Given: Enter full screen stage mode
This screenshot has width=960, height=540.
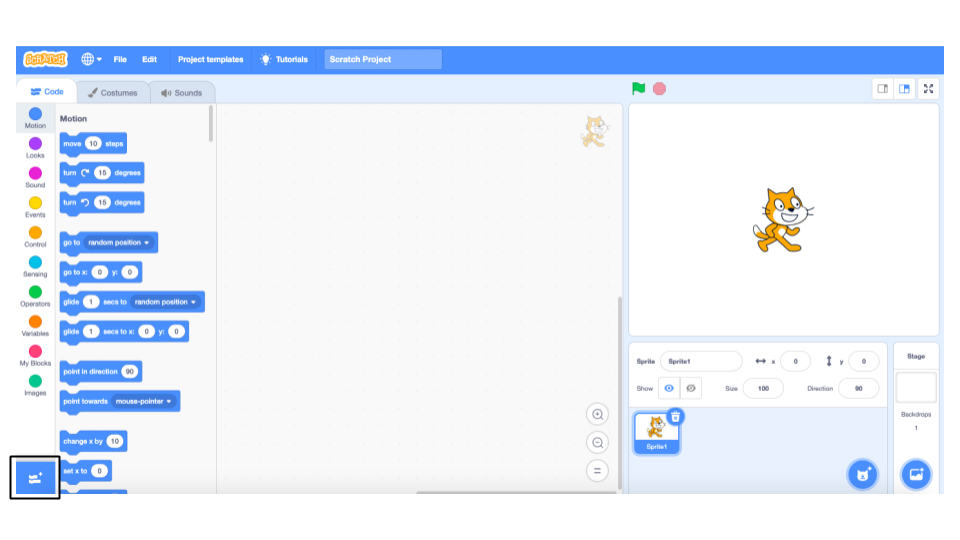Looking at the screenshot, I should pos(928,89).
